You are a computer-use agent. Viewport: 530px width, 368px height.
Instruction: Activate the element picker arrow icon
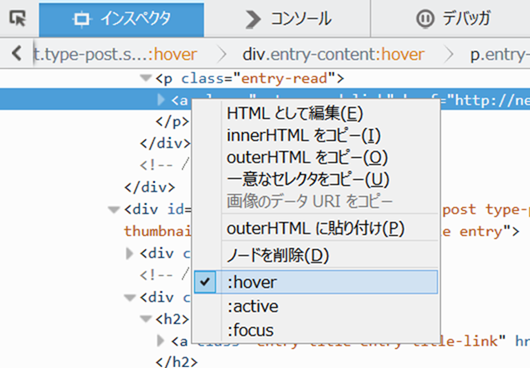coord(17,18)
